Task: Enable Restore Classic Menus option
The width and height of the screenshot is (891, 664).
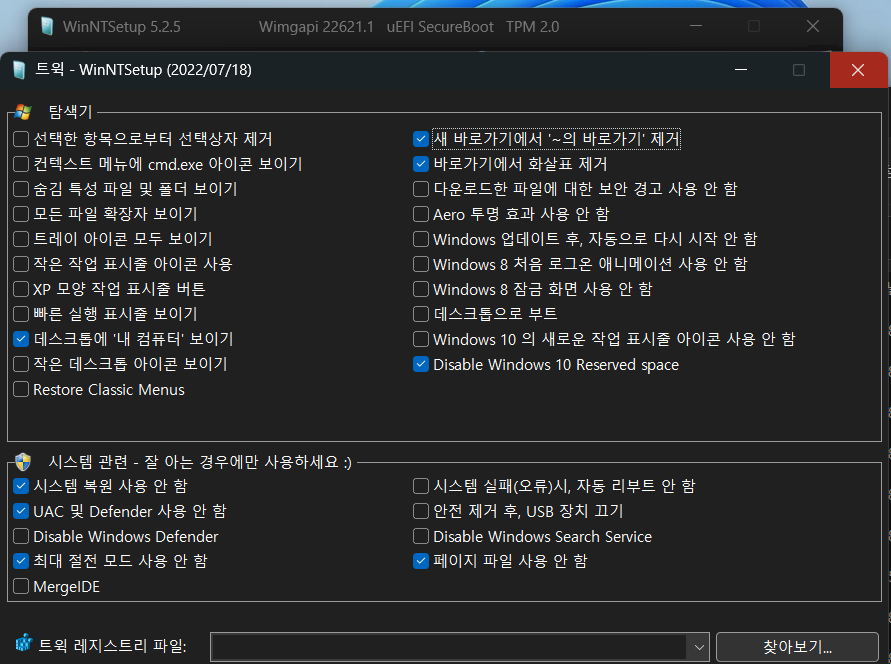Action: [x=21, y=389]
